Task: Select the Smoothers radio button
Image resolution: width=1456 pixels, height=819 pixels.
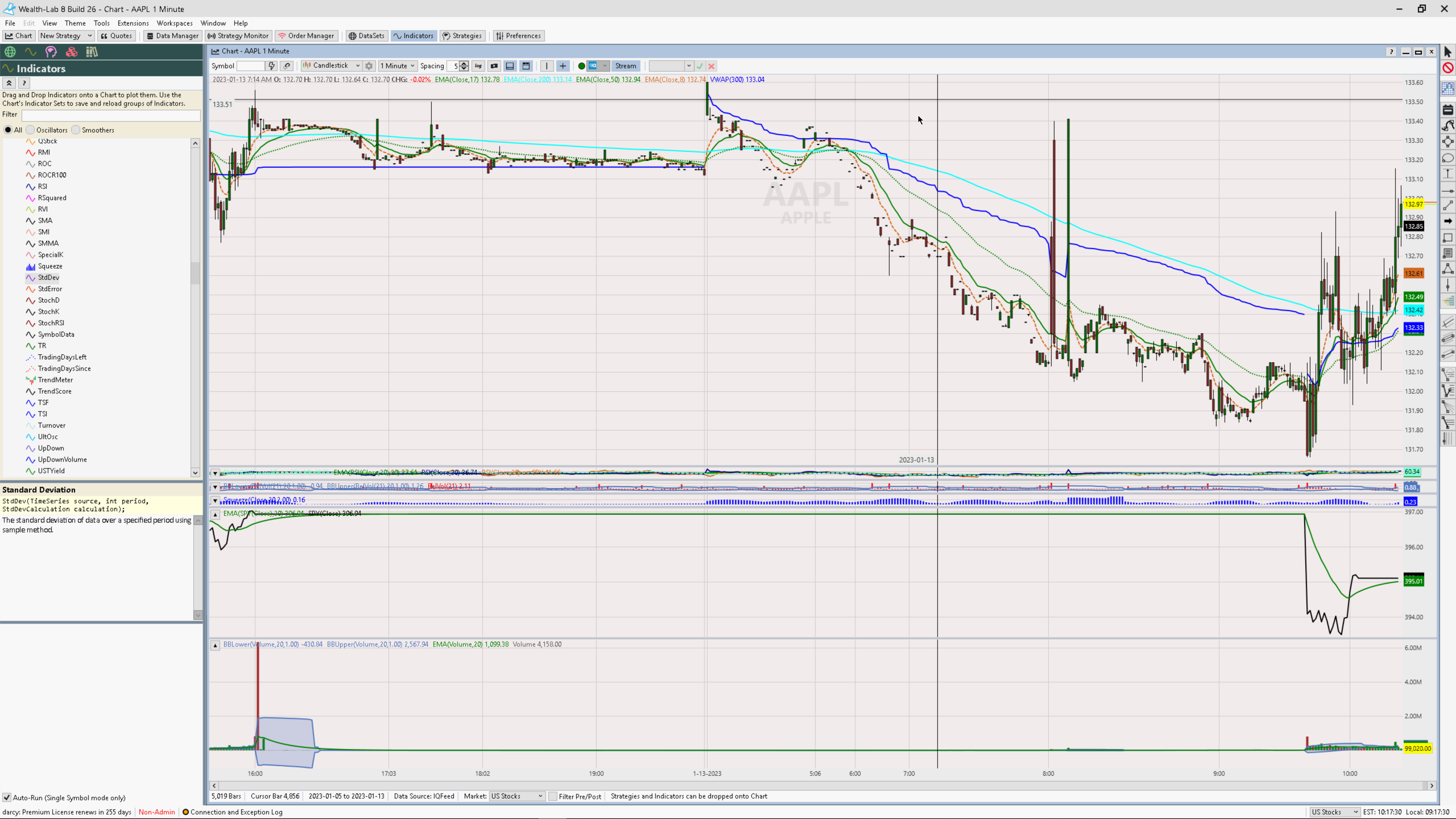Action: point(76,130)
